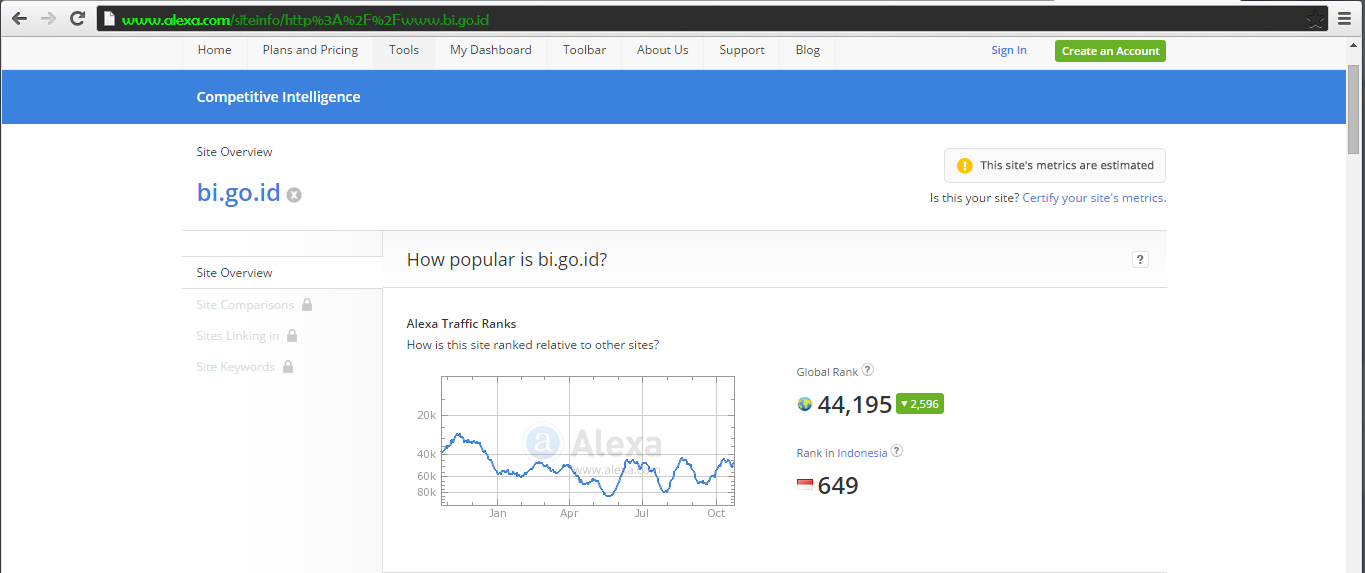Click the Competitive Intelligence heading

coord(278,97)
